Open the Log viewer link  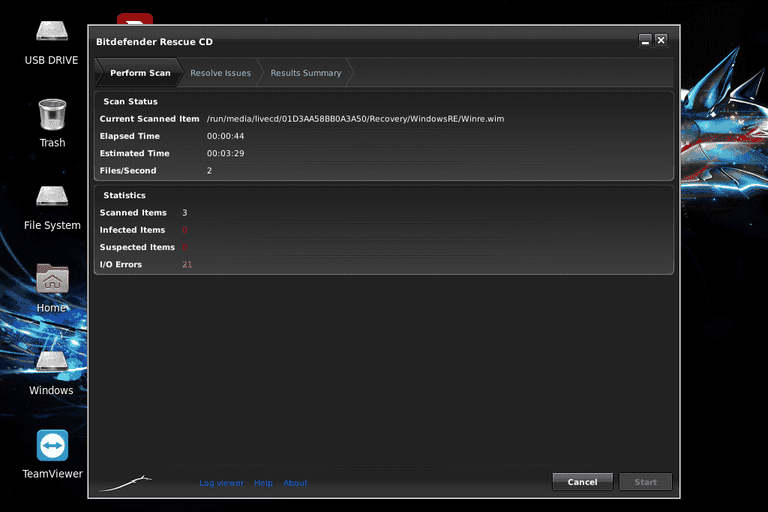coord(221,483)
